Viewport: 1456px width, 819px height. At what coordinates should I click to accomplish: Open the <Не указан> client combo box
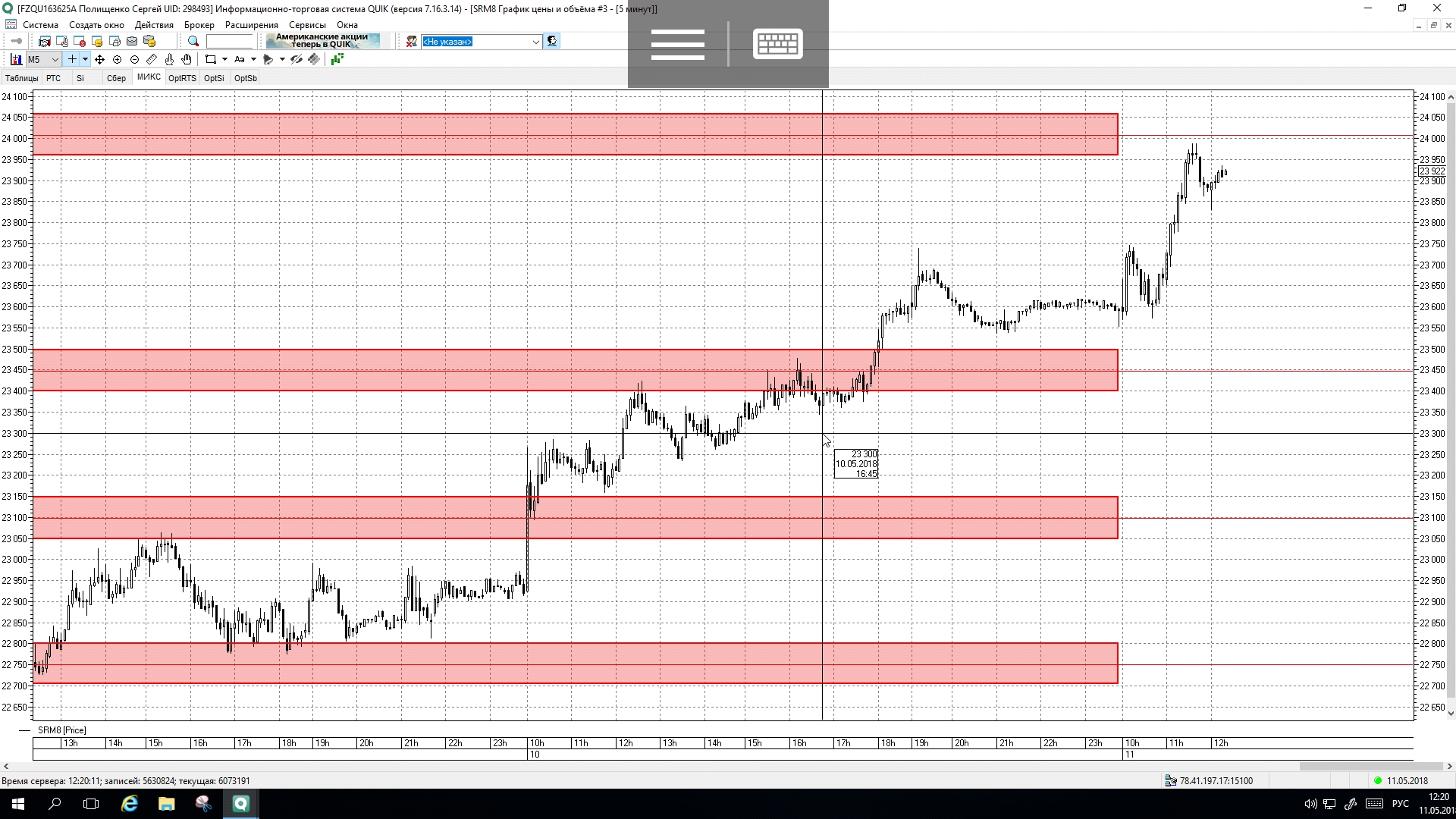pos(535,42)
